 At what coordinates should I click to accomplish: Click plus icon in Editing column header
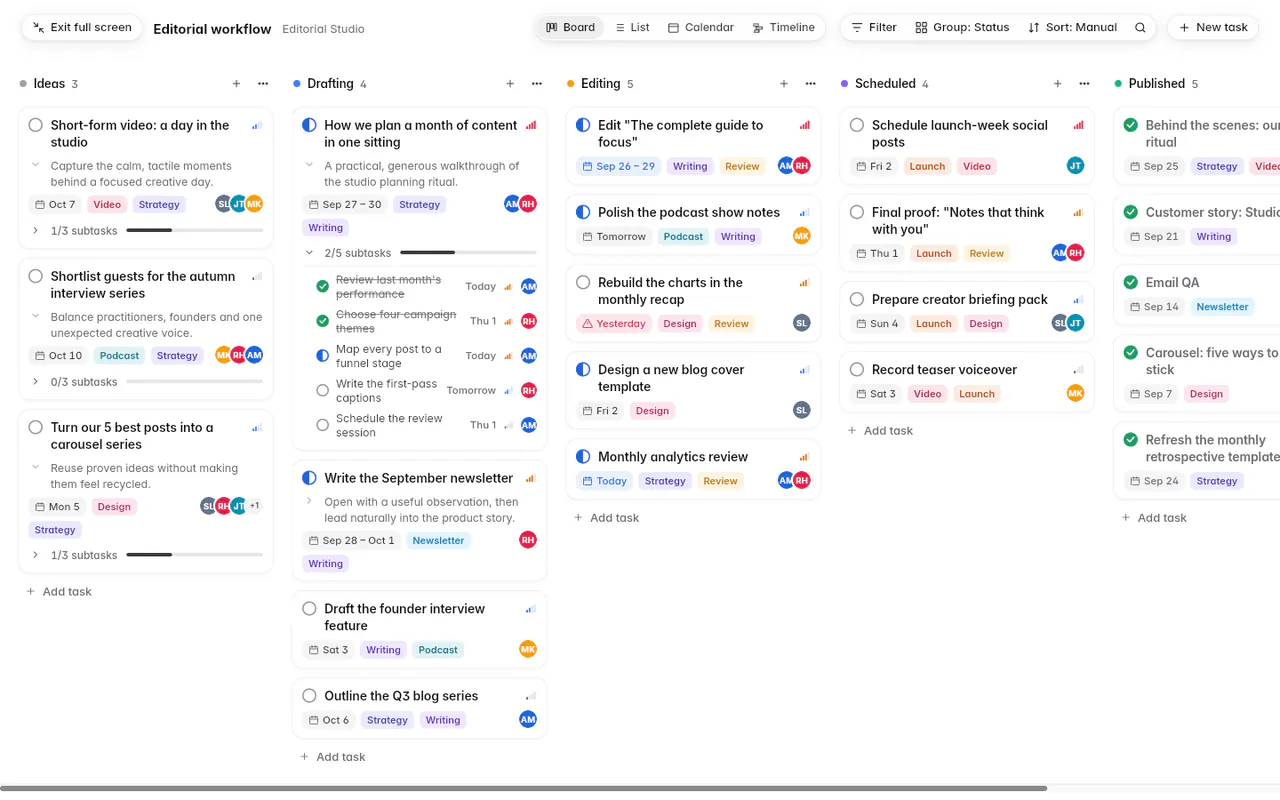(x=784, y=84)
